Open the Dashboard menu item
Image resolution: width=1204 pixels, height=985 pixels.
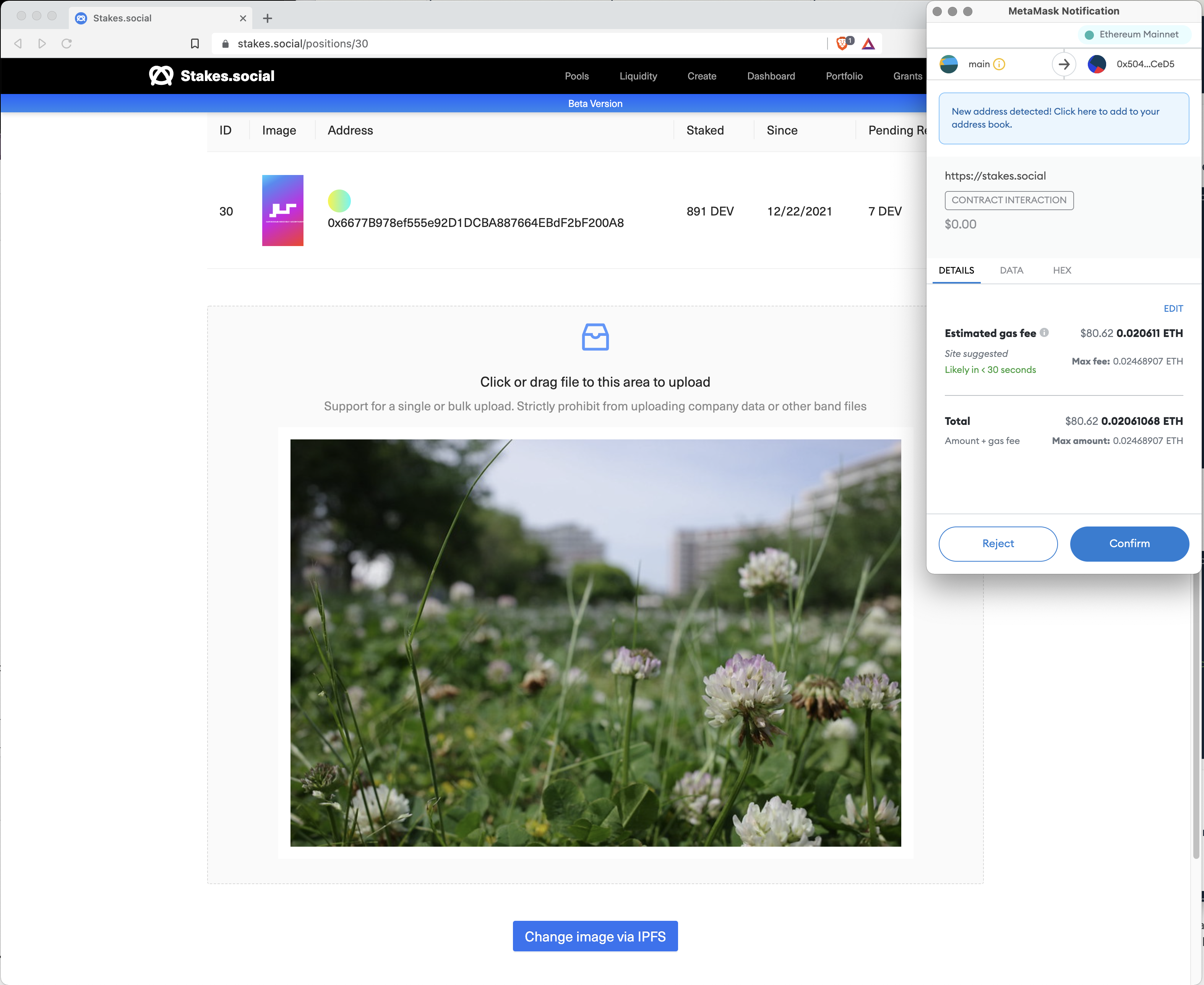[x=771, y=76]
